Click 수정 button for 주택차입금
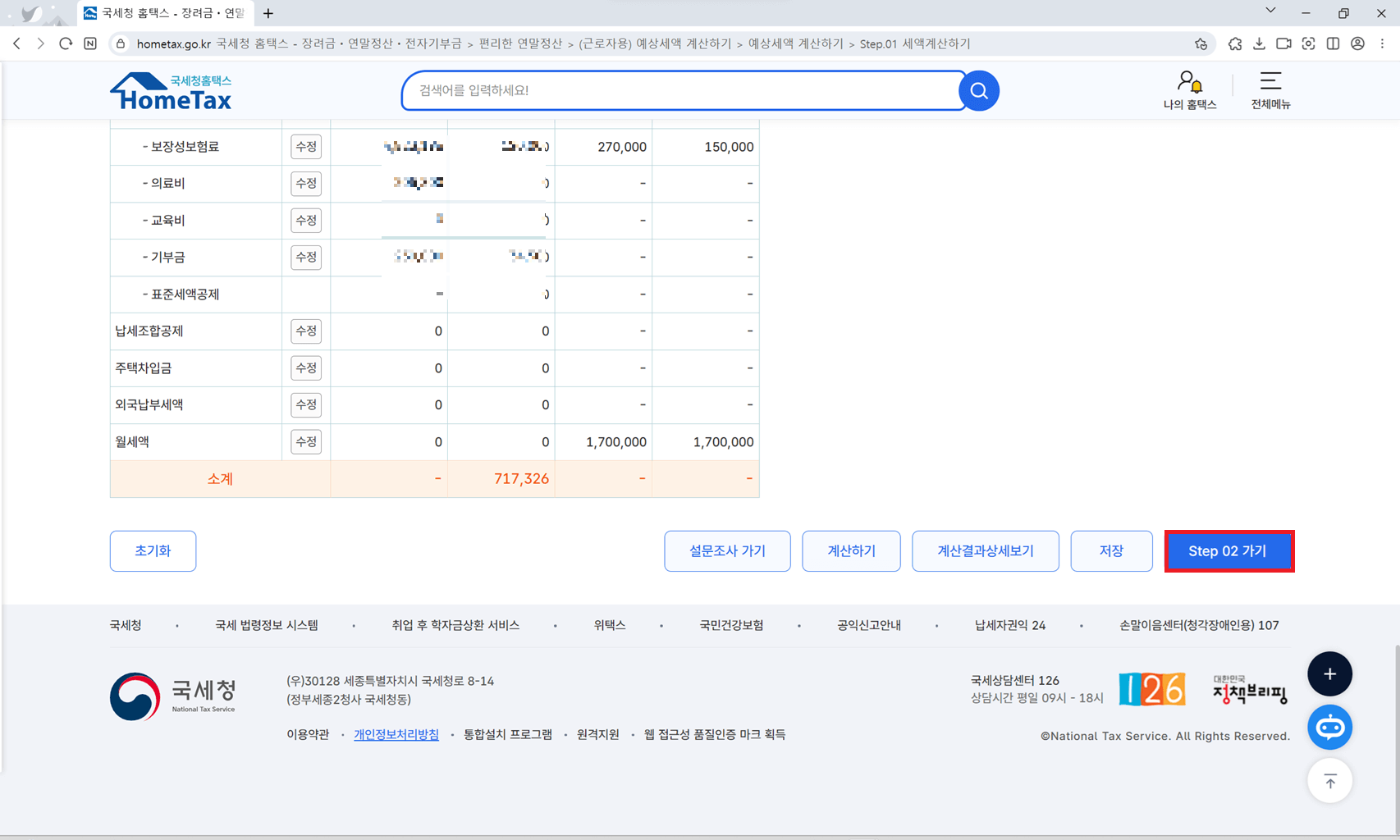Image resolution: width=1400 pixels, height=840 pixels. pyautogui.click(x=306, y=368)
